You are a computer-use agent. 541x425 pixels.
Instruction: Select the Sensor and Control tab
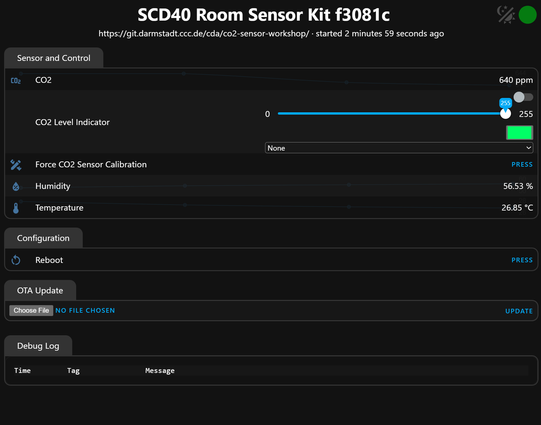(x=53, y=58)
